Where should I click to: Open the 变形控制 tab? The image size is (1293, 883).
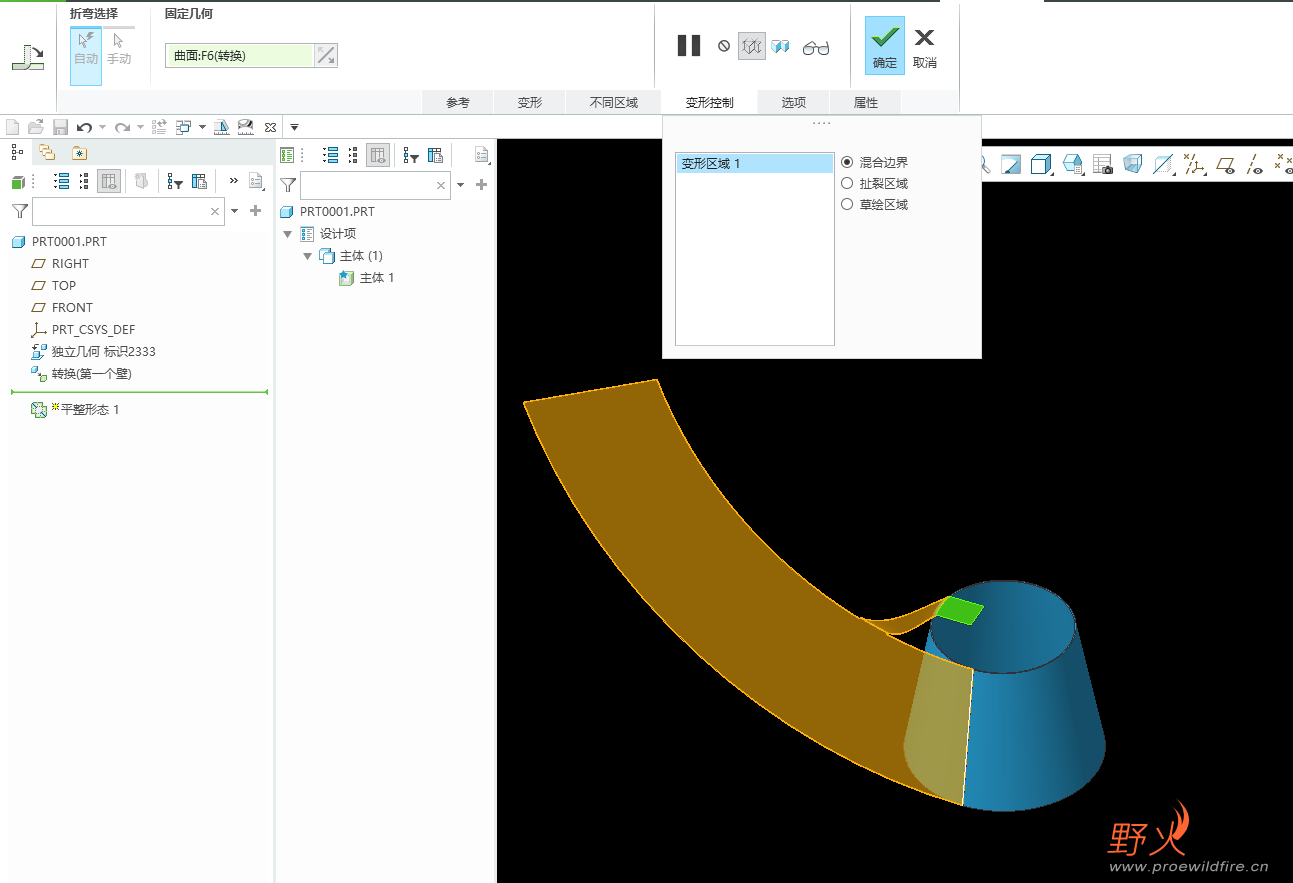pos(710,103)
